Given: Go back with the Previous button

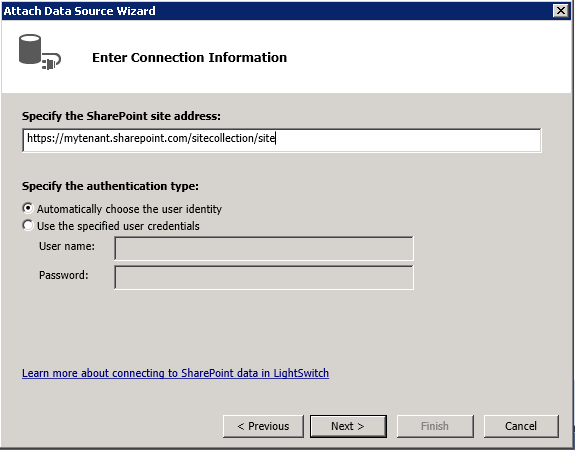Looking at the screenshot, I should click(263, 426).
